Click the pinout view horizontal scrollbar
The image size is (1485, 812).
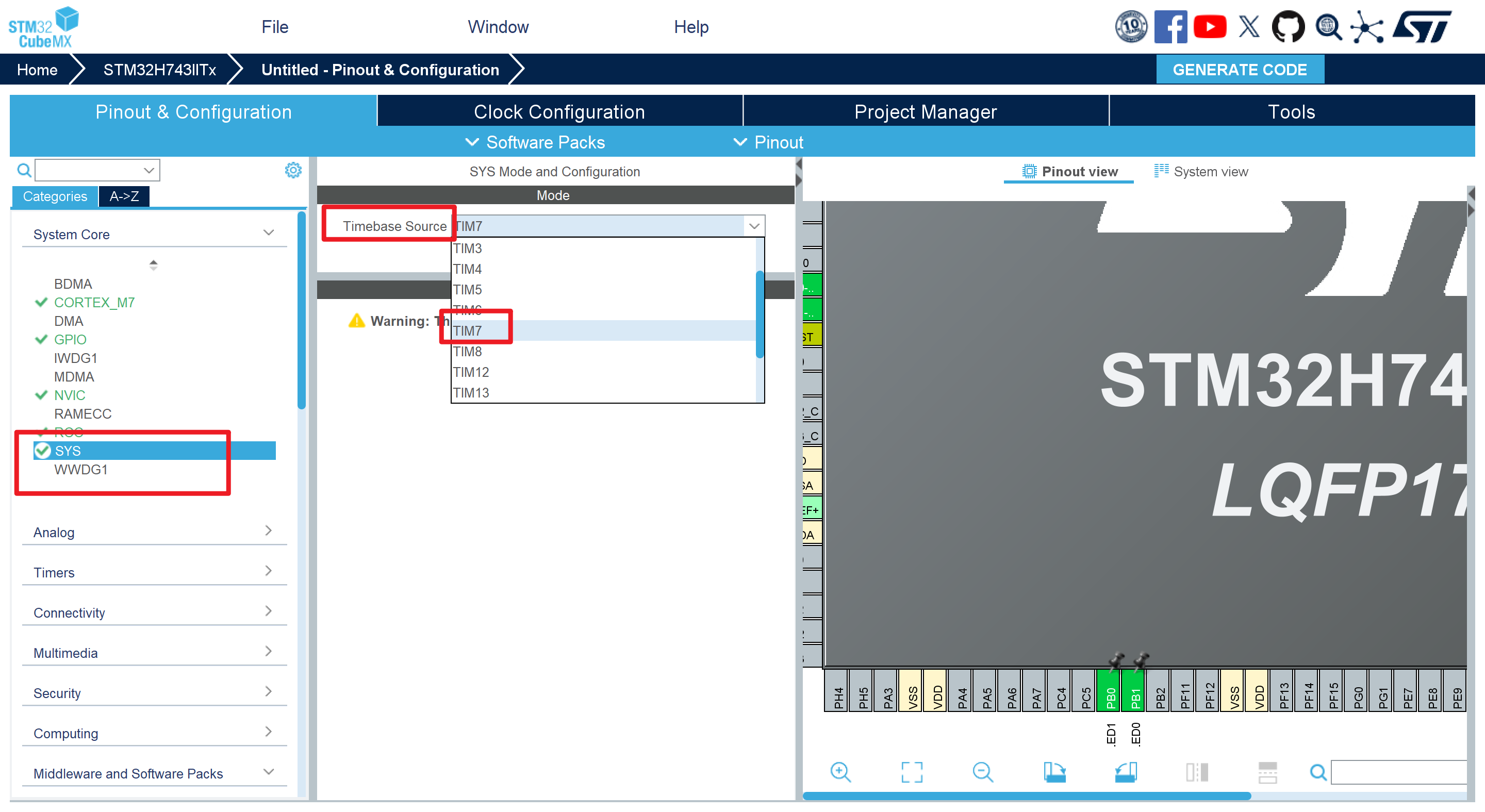tap(1027, 796)
